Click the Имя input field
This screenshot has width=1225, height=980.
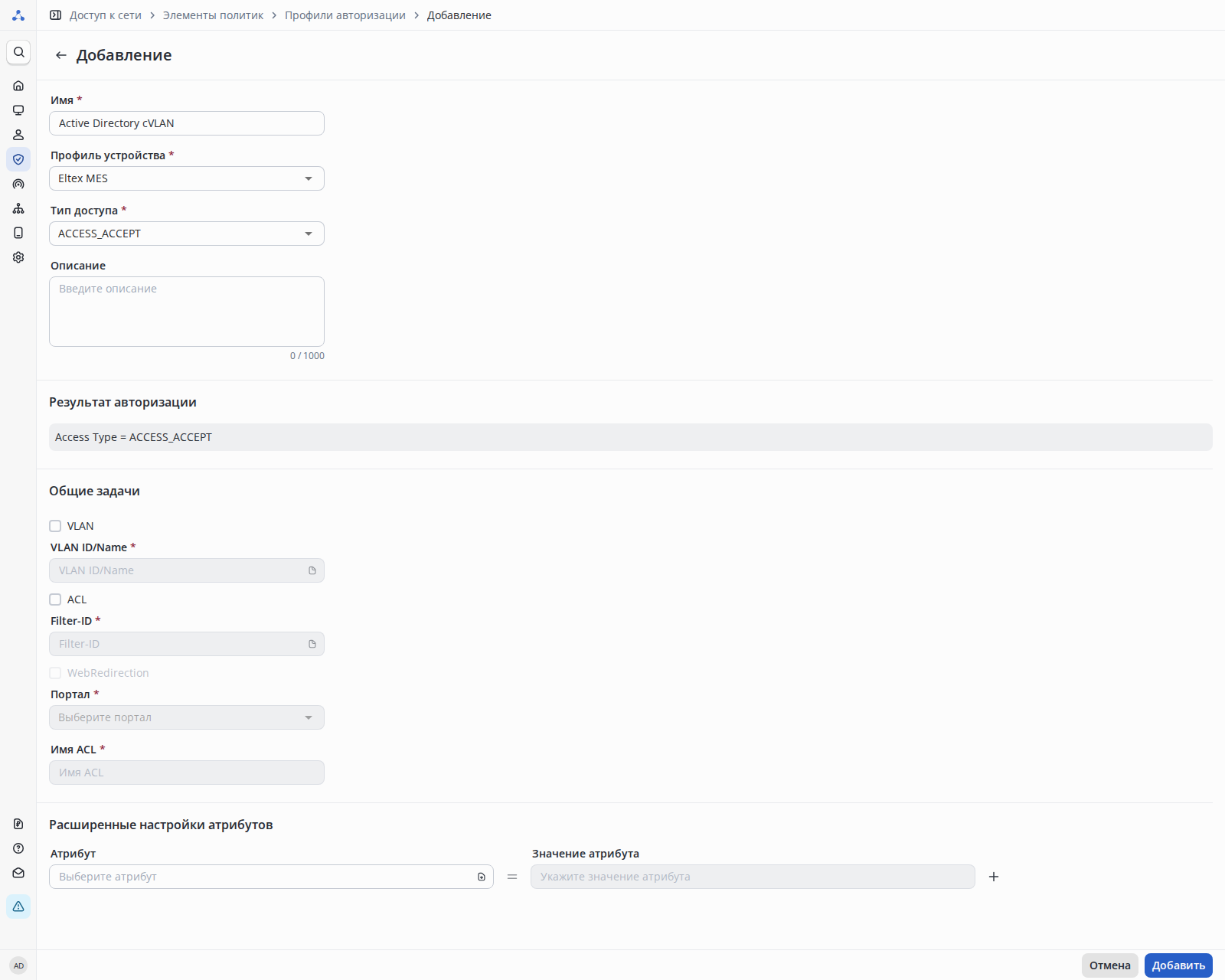(x=186, y=123)
